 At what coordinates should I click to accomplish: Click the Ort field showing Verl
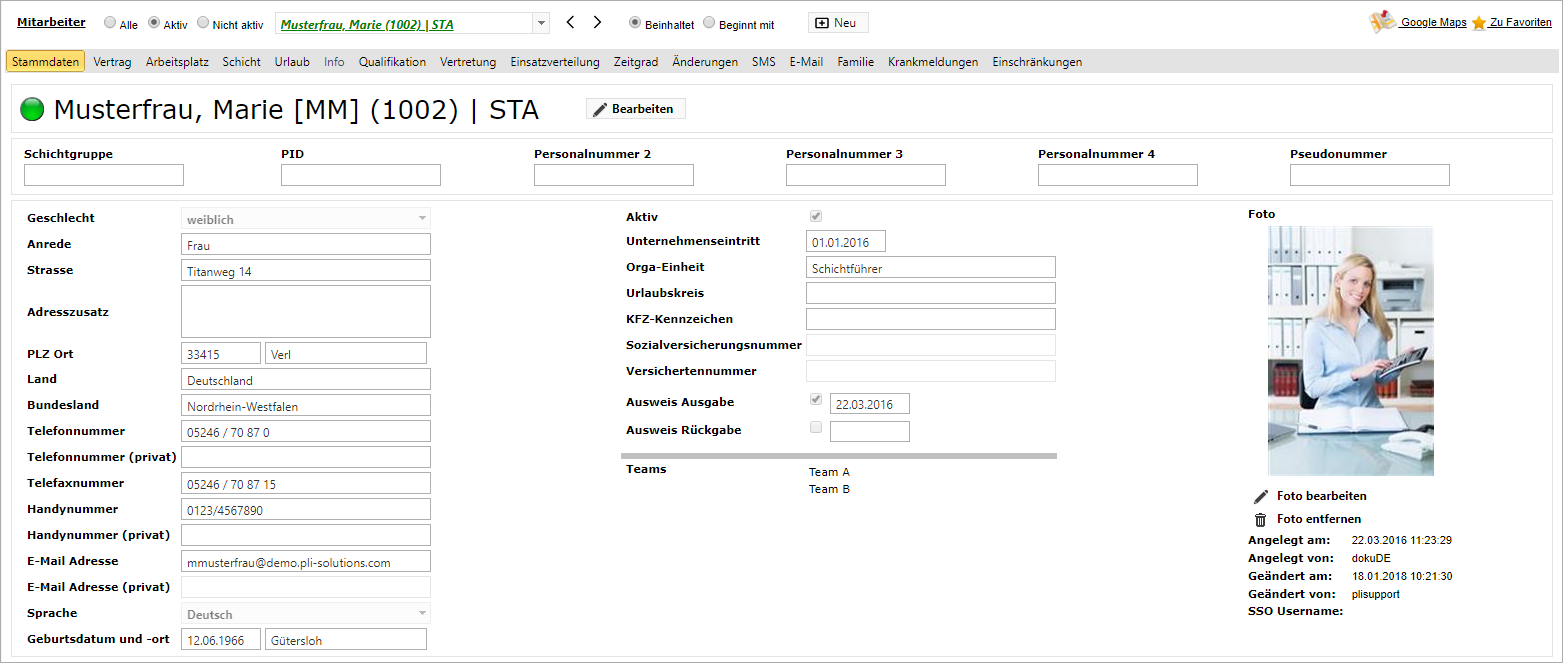pos(346,353)
